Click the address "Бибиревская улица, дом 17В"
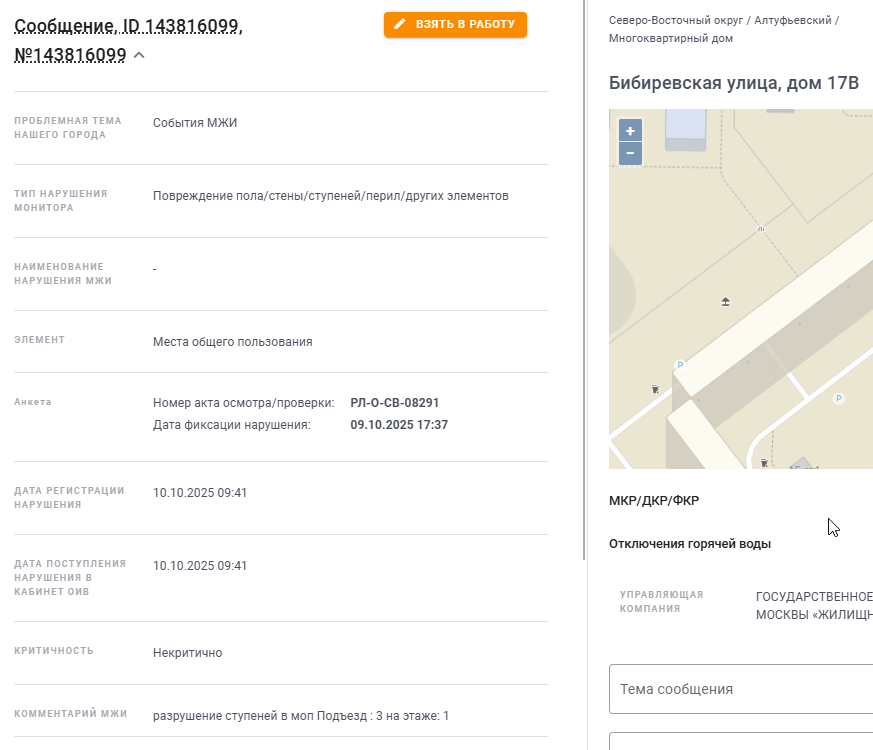This screenshot has width=873, height=750. (x=733, y=83)
